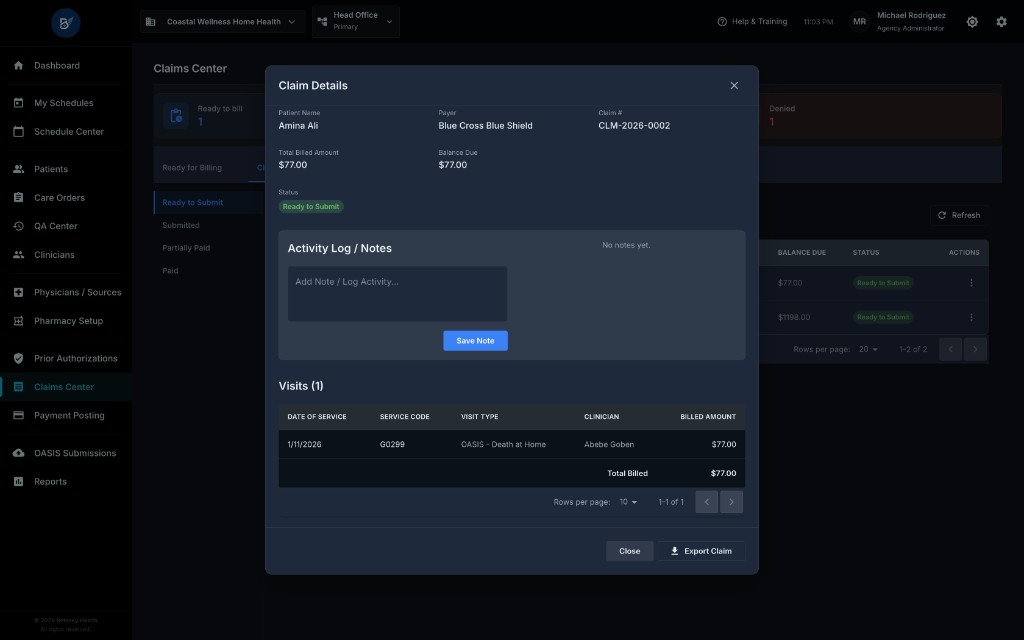This screenshot has width=1024, height=640.
Task: Open the Coastal Wellness Home Health agency dropdown
Action: 222,22
